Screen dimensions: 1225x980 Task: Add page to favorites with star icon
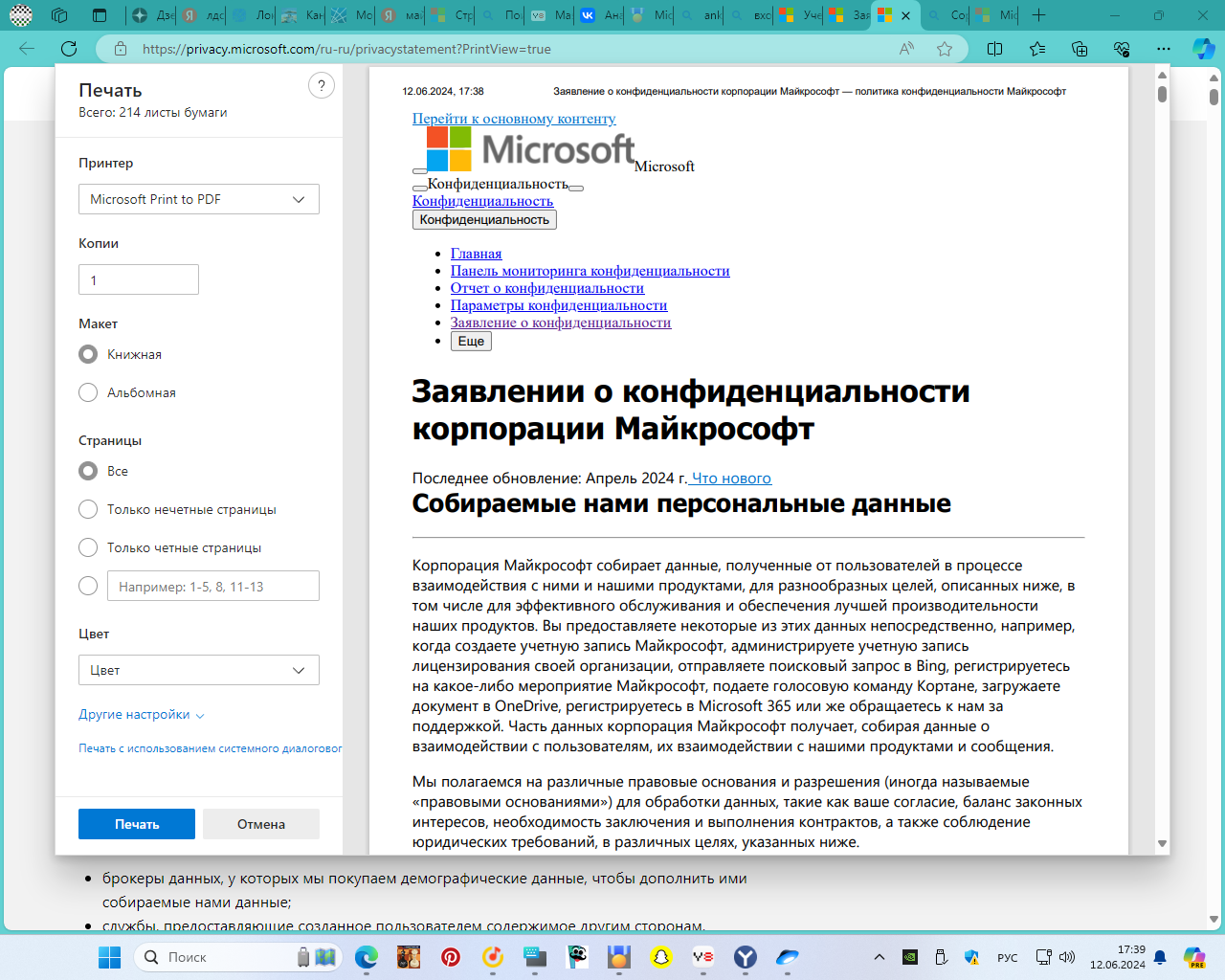point(945,49)
